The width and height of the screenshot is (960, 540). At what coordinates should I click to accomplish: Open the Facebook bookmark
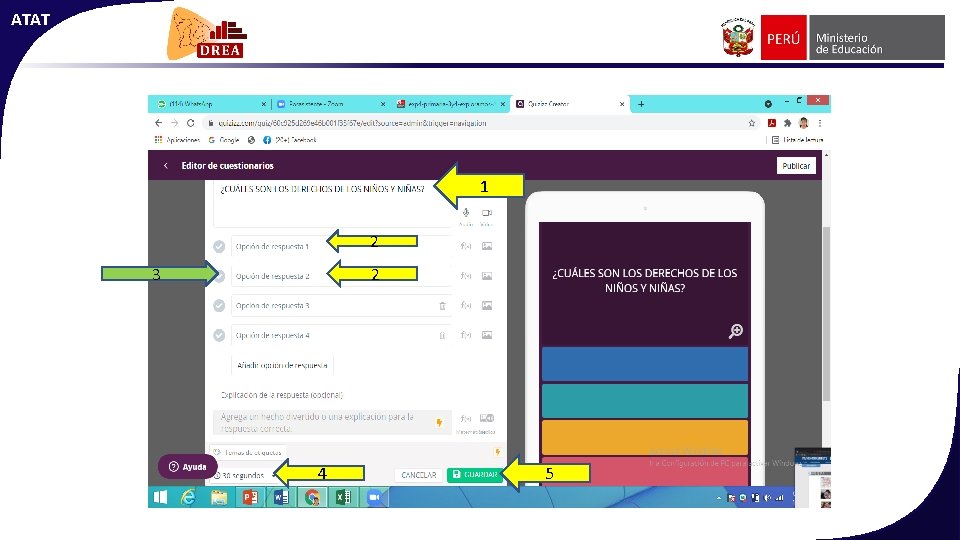(x=290, y=140)
